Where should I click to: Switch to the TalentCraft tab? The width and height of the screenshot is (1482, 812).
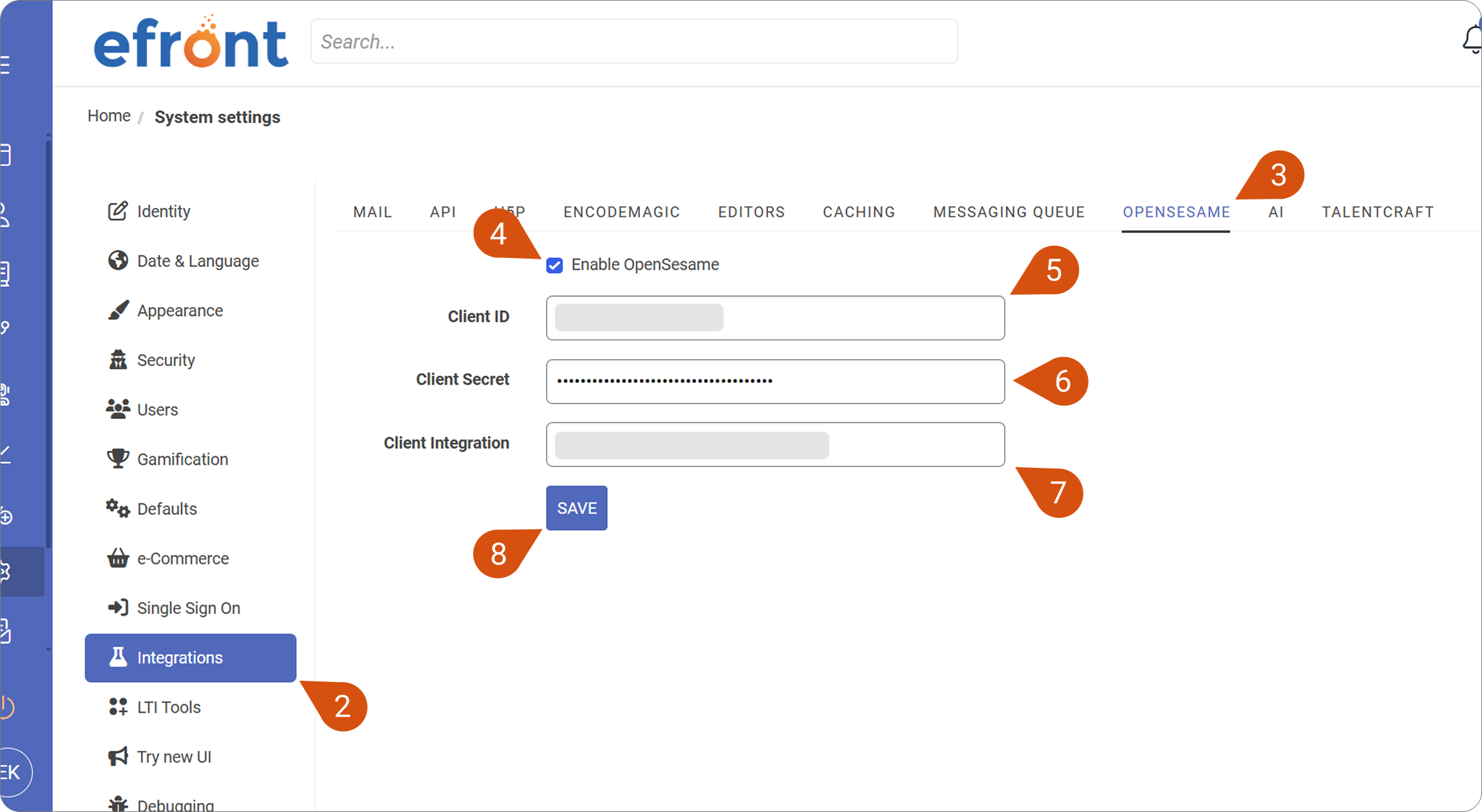click(x=1378, y=212)
